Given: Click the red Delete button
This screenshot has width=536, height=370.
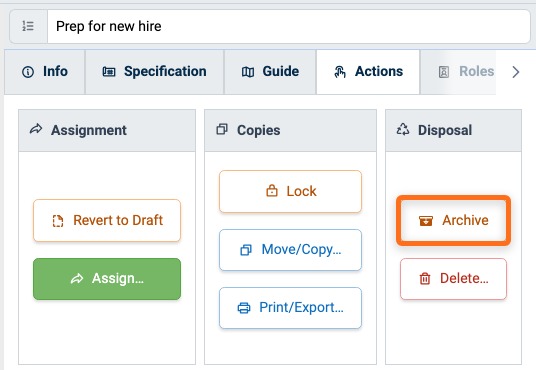Looking at the screenshot, I should (x=453, y=279).
